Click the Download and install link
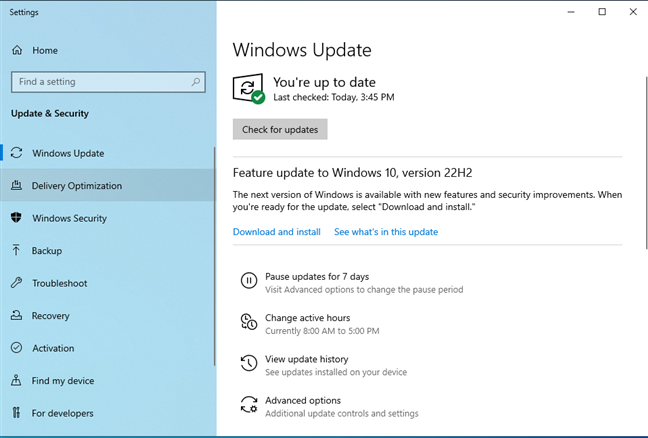 click(276, 232)
